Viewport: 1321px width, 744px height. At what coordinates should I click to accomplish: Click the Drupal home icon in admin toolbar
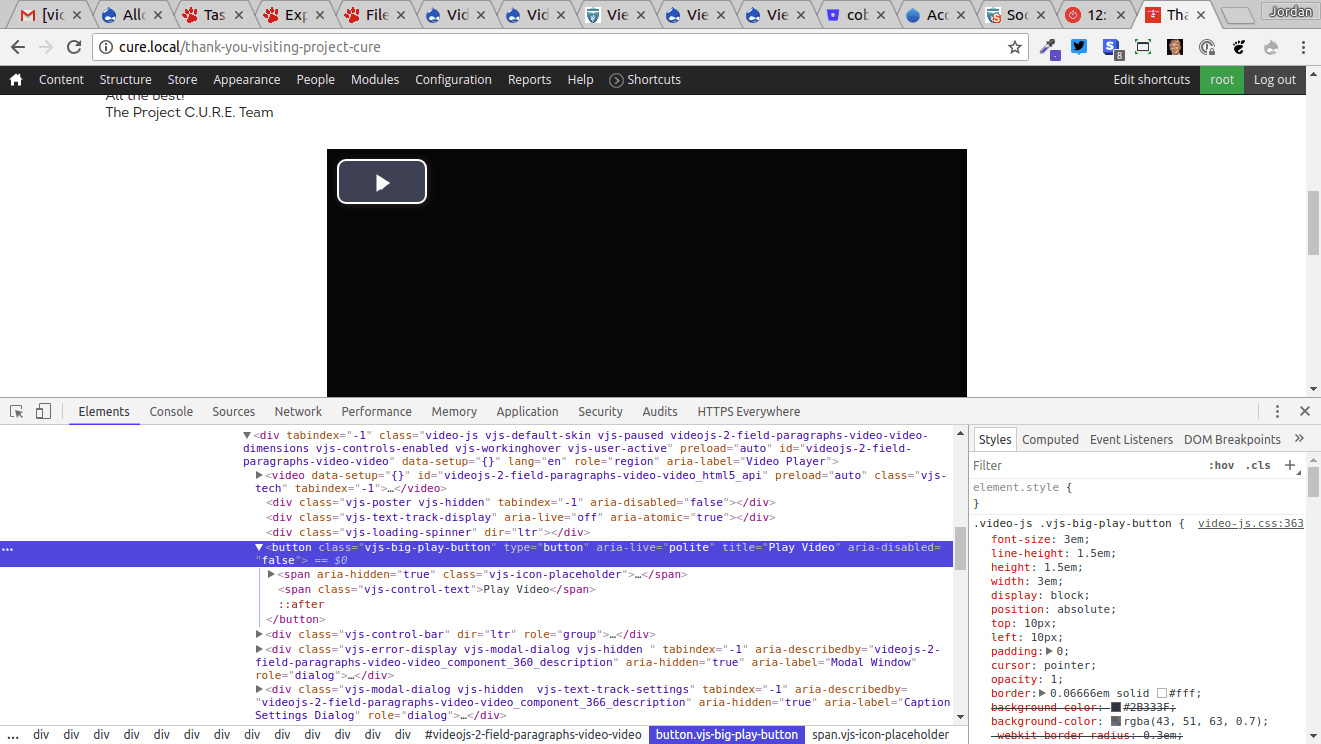(x=15, y=78)
